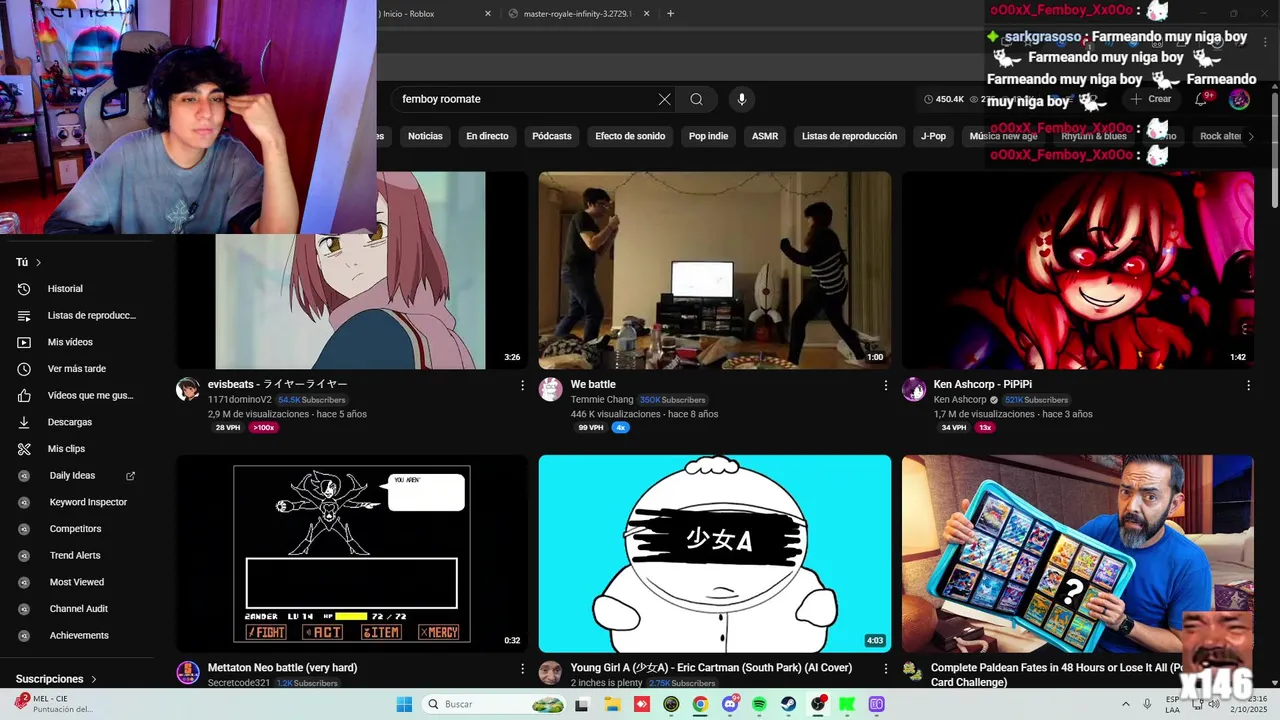Open options menu for Mettaton Neo battle video
Image resolution: width=1280 pixels, height=720 pixels.
click(522, 668)
